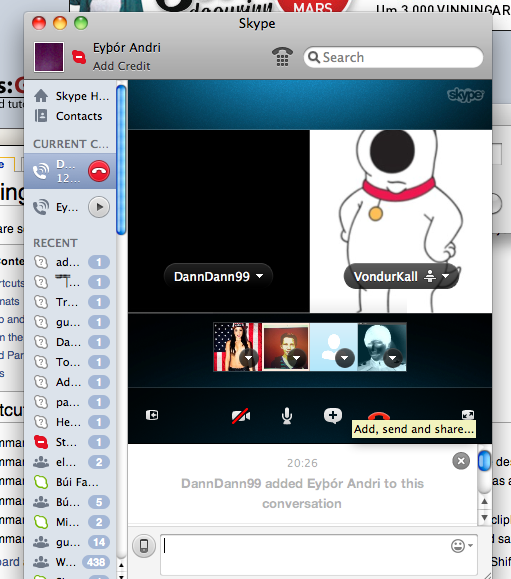This screenshot has width=511, height=579.
Task: Open the recent conversation 'He...'
Action: [x=71, y=422]
